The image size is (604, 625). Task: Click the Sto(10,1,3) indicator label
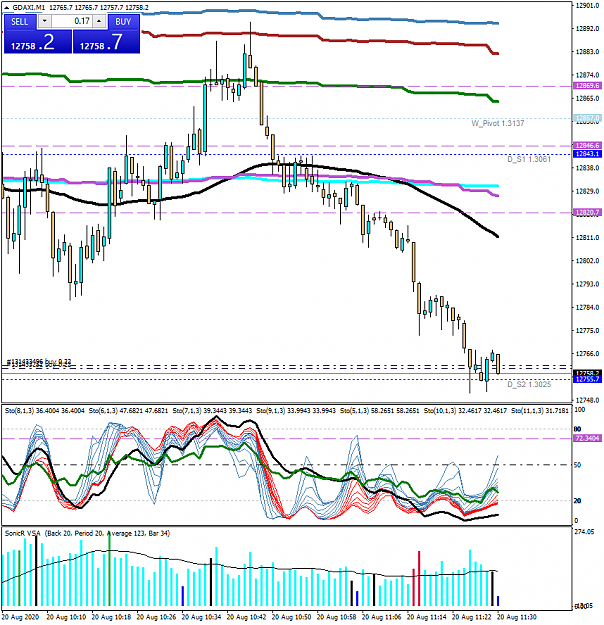pos(440,411)
